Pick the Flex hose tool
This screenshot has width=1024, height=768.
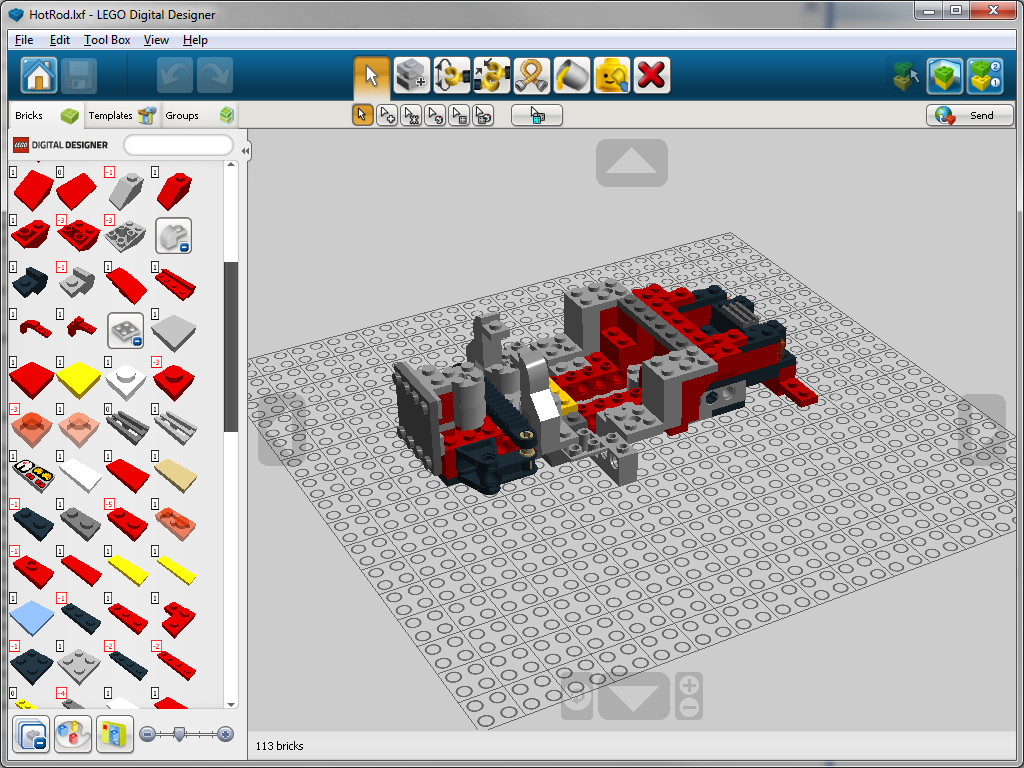point(532,75)
